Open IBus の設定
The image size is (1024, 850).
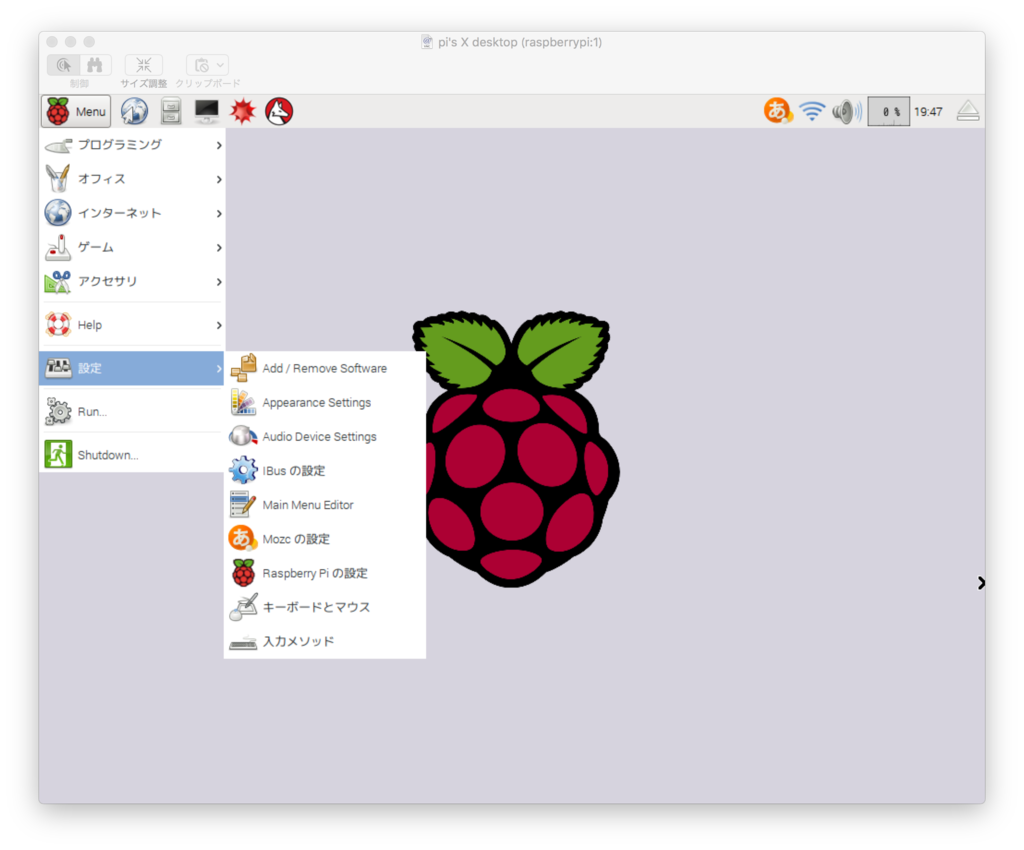[x=325, y=470]
